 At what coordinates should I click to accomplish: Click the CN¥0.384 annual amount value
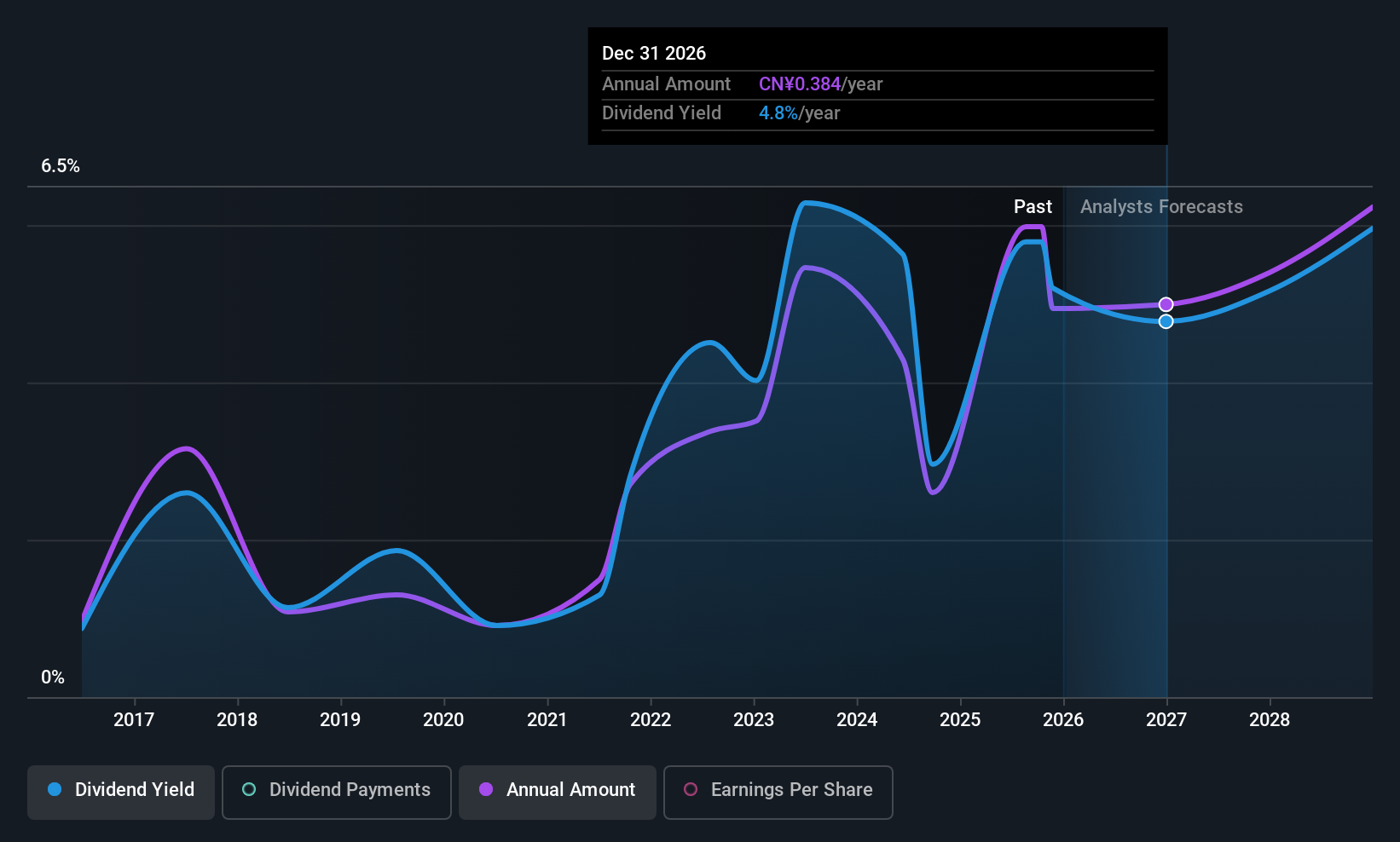tap(799, 84)
